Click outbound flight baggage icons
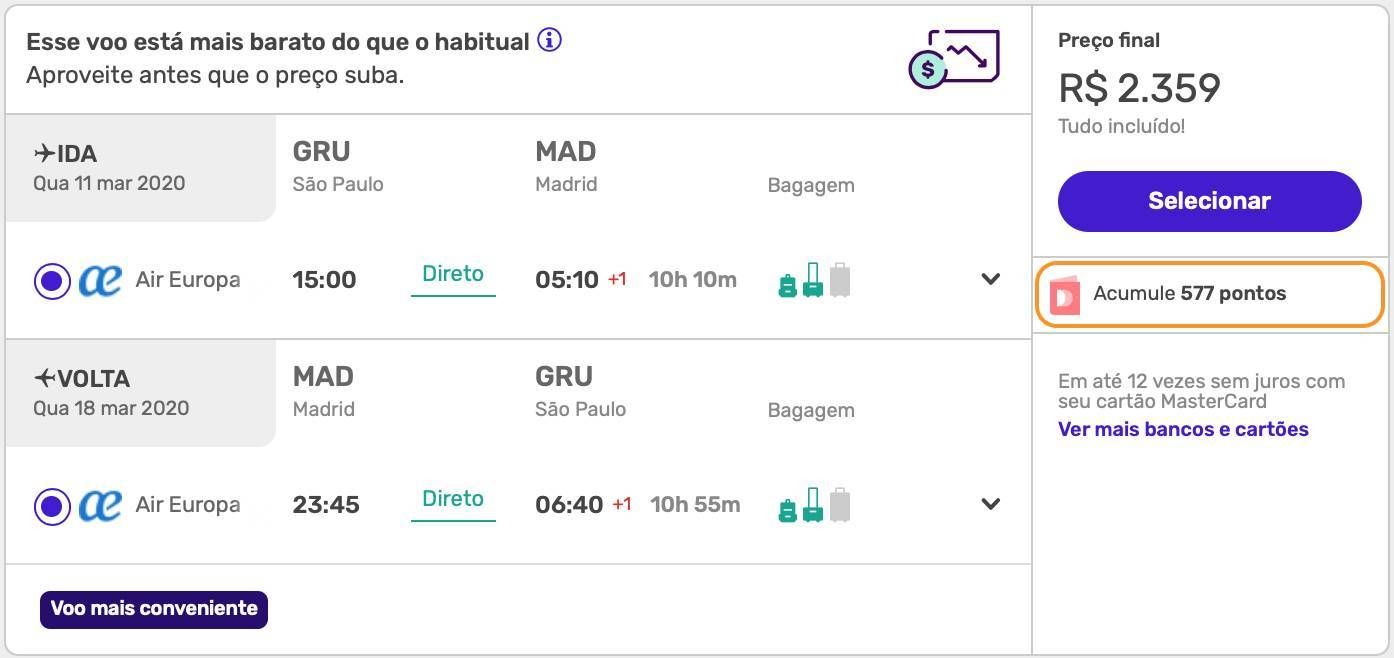The image size is (1394, 658). click(814, 280)
